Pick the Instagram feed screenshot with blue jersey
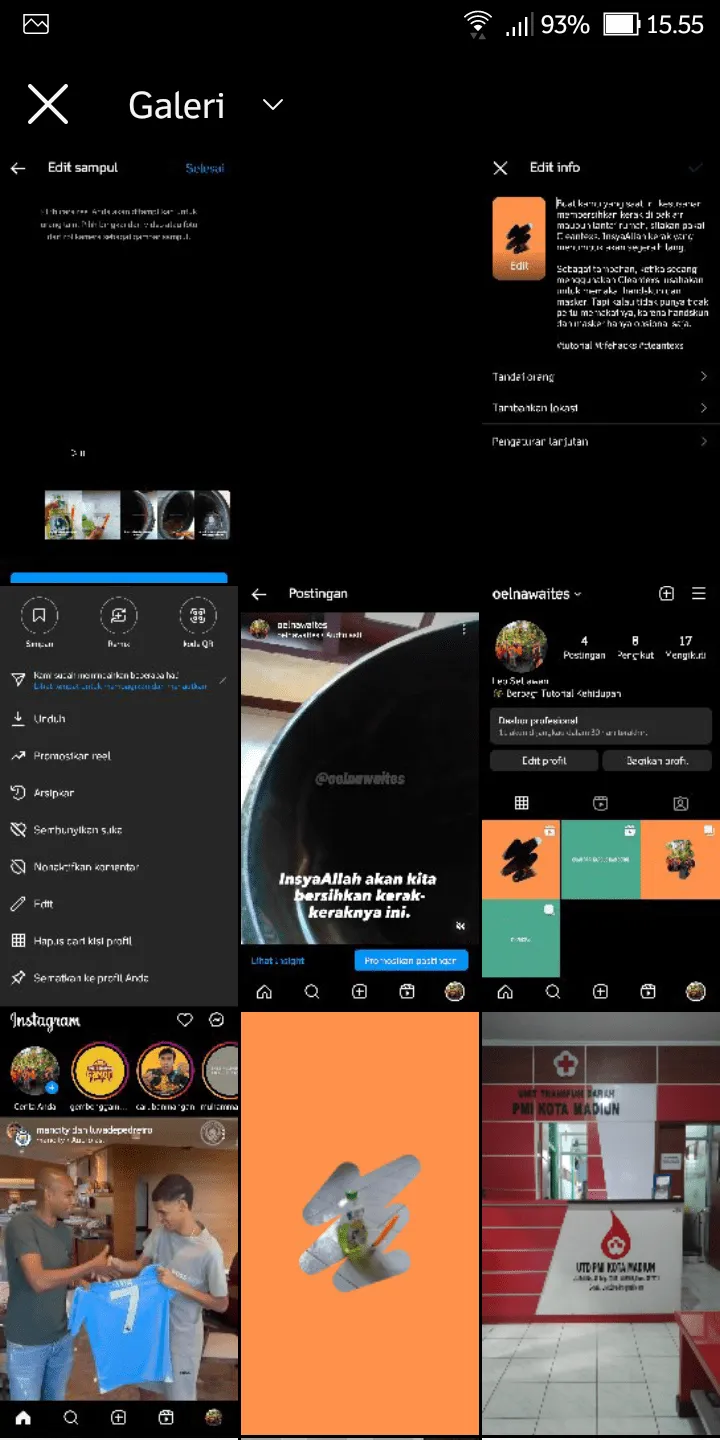The width and height of the screenshot is (720, 1440). tap(119, 1223)
